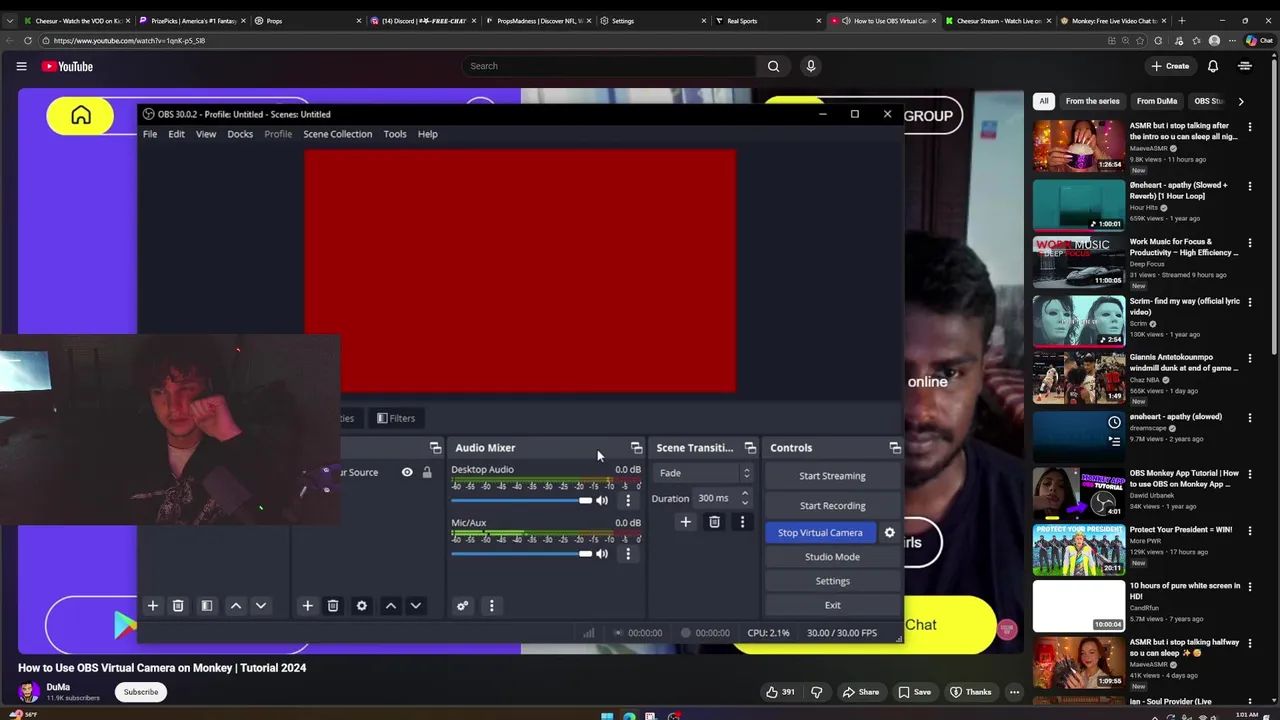
Task: Toggle the source lock icon
Action: 427,472
